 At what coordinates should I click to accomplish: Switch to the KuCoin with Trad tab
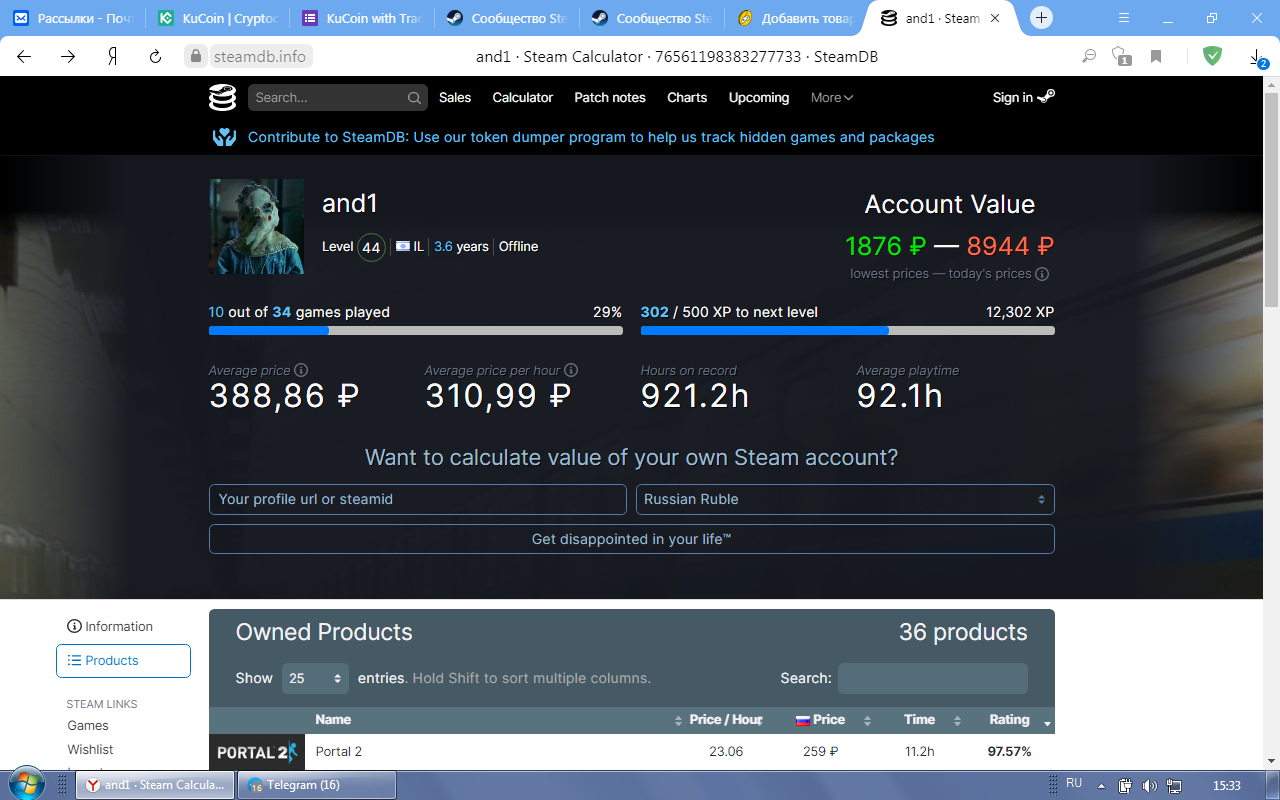coord(361,18)
